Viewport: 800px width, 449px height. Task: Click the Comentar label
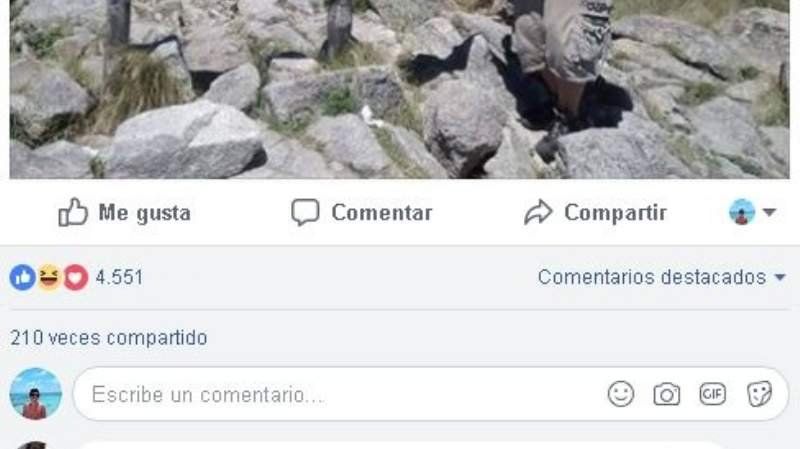[382, 212]
